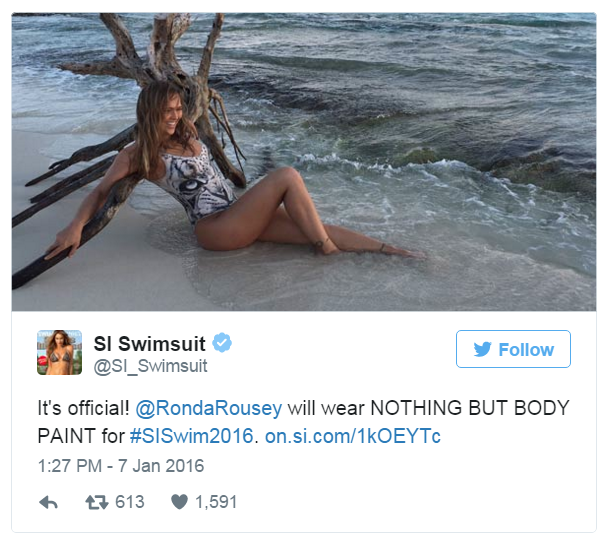Follow the SI Swimsuit account

coord(513,349)
